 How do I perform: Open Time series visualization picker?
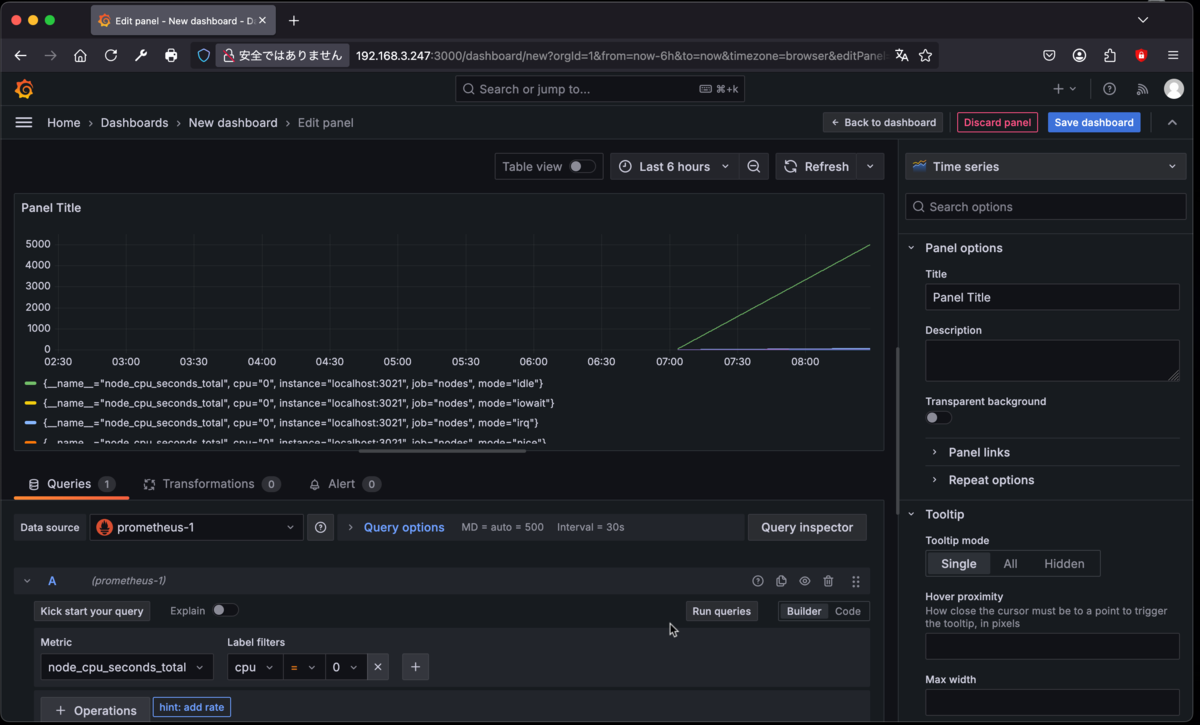click(x=1046, y=167)
